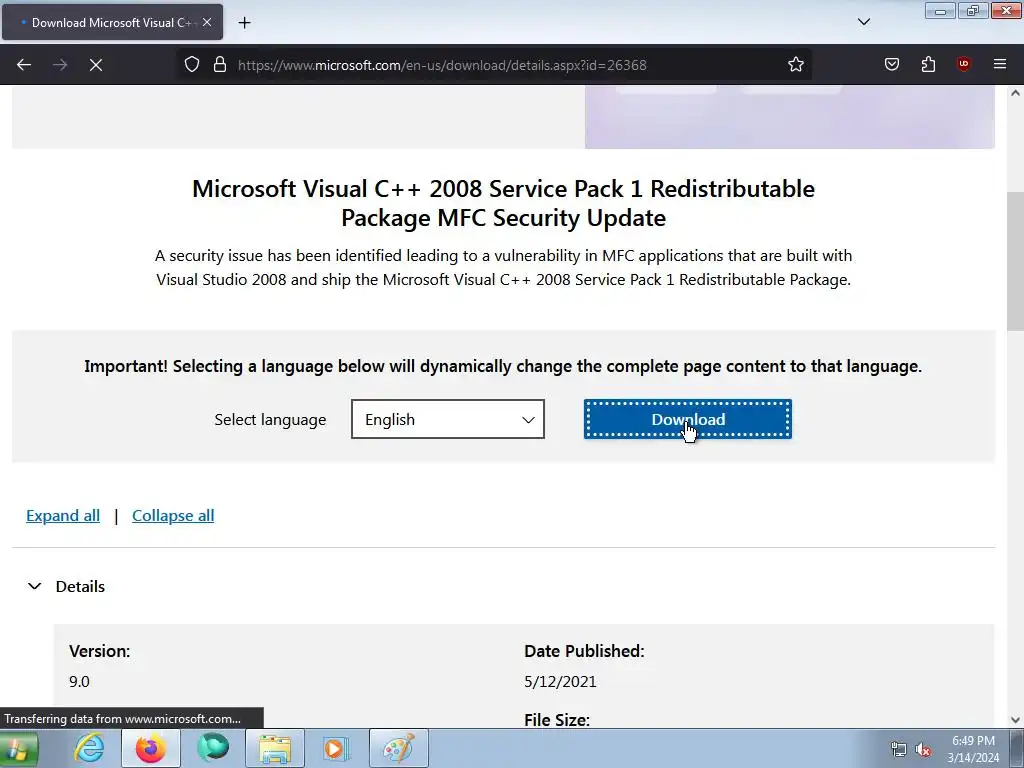The width and height of the screenshot is (1024, 768).
Task: Open the tracking protection shield icon
Action: click(191, 65)
